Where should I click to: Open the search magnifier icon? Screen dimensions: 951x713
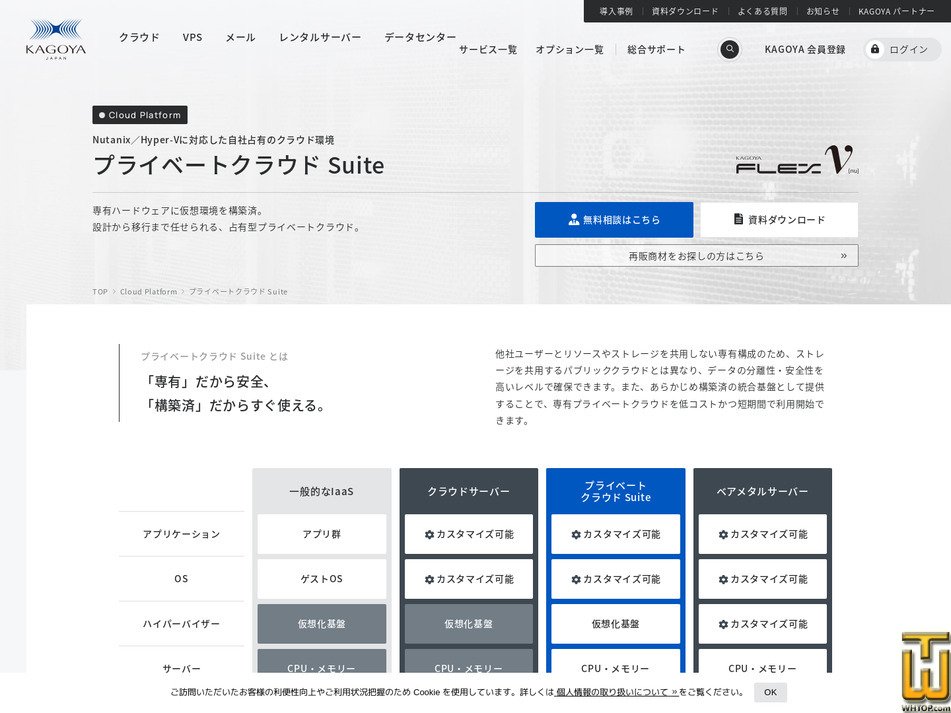729,49
